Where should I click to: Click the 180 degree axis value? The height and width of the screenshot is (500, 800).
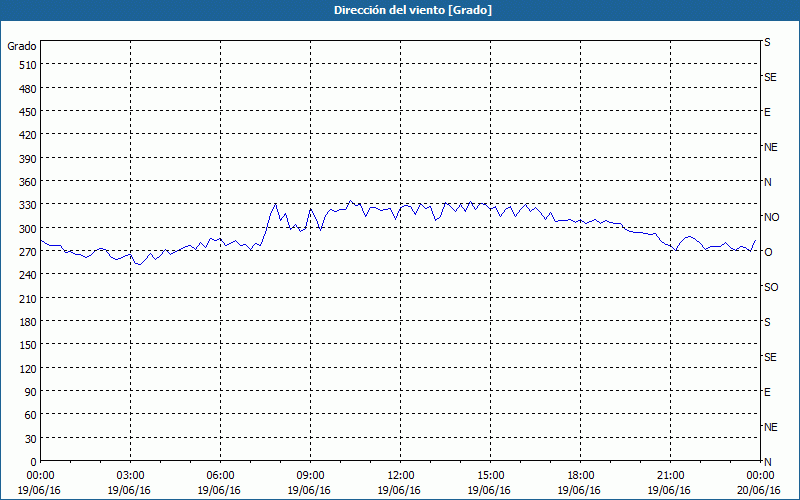(27, 321)
